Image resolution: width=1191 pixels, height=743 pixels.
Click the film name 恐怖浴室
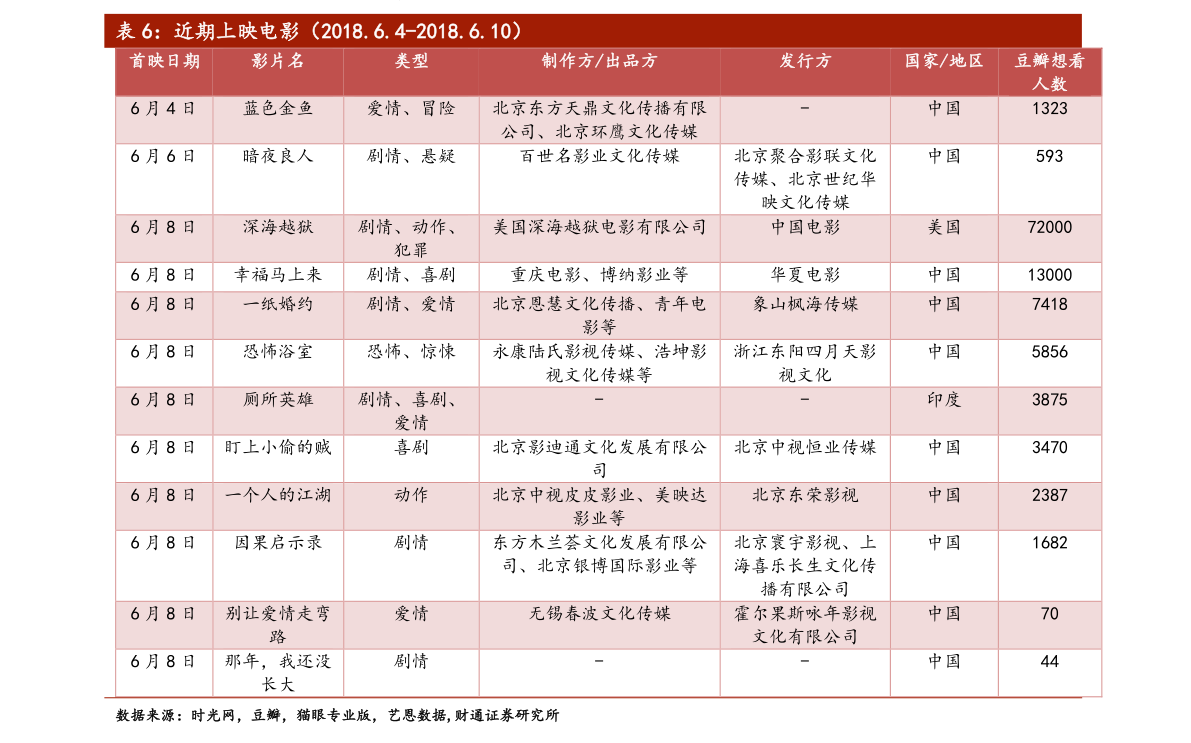(278, 352)
